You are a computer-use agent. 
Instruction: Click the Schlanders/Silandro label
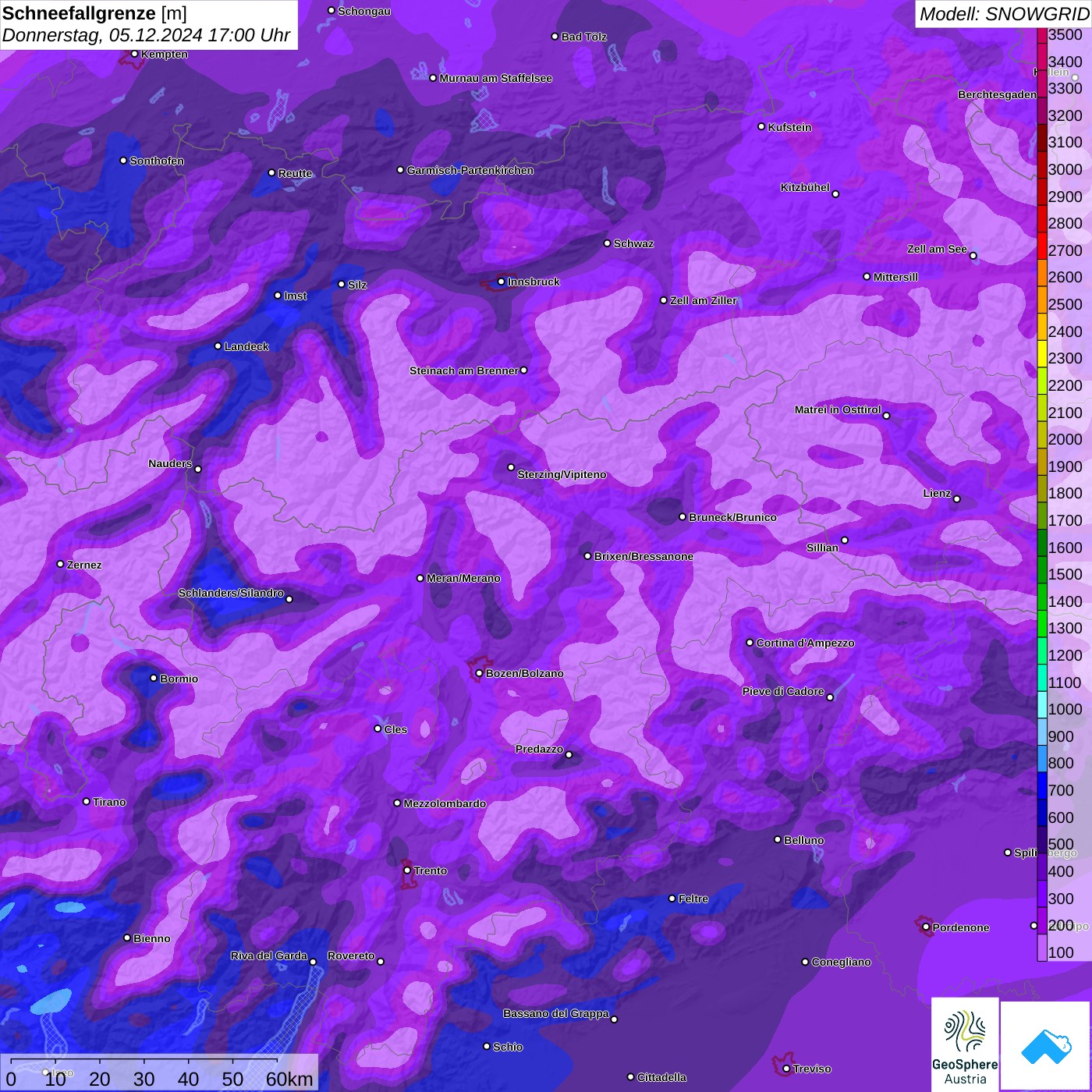(231, 593)
